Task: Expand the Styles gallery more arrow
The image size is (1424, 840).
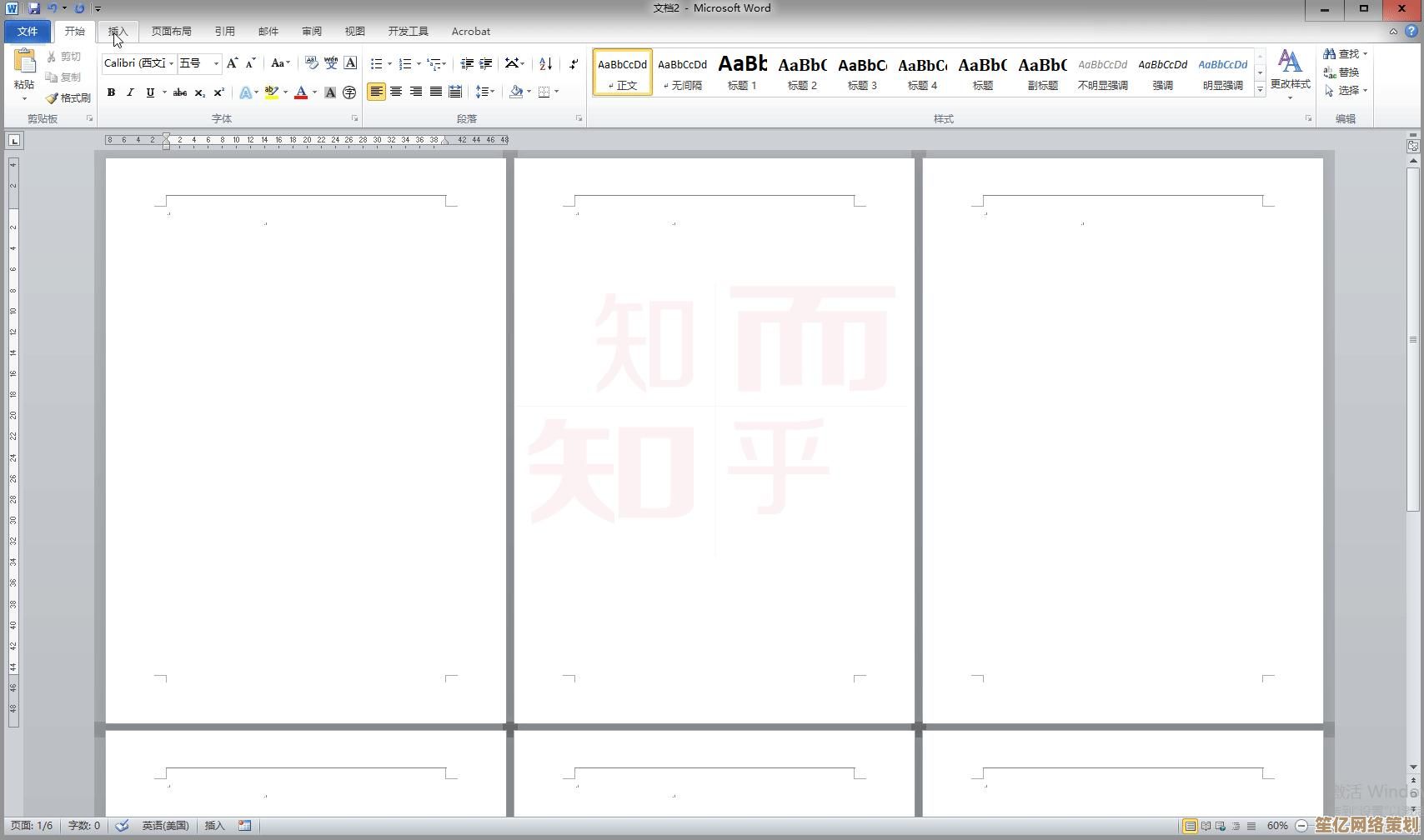Action: click(x=1260, y=89)
